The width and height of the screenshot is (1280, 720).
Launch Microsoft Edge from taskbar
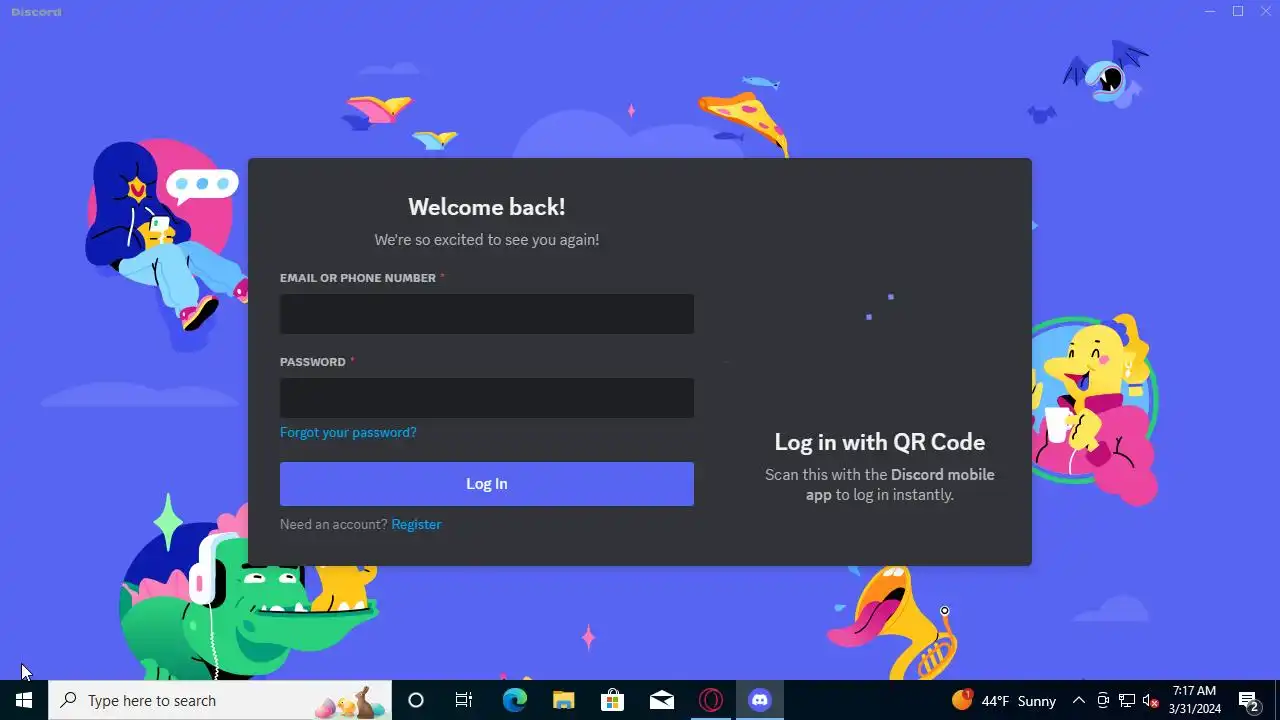pos(514,700)
